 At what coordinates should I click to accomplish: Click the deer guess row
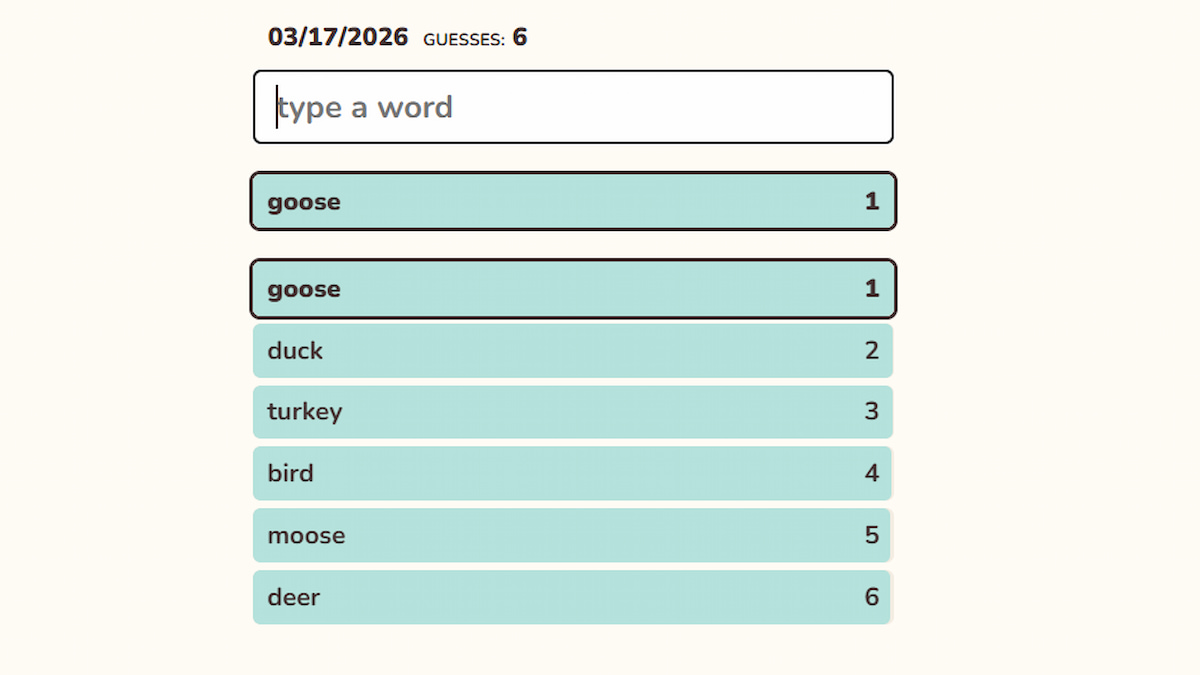(572, 597)
